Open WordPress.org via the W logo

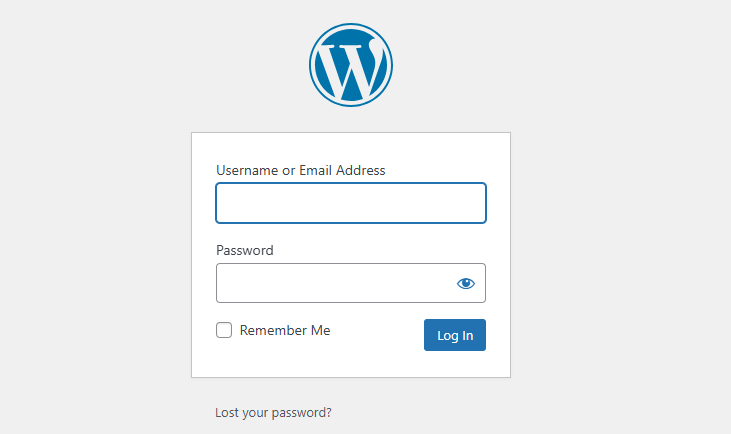click(x=351, y=65)
